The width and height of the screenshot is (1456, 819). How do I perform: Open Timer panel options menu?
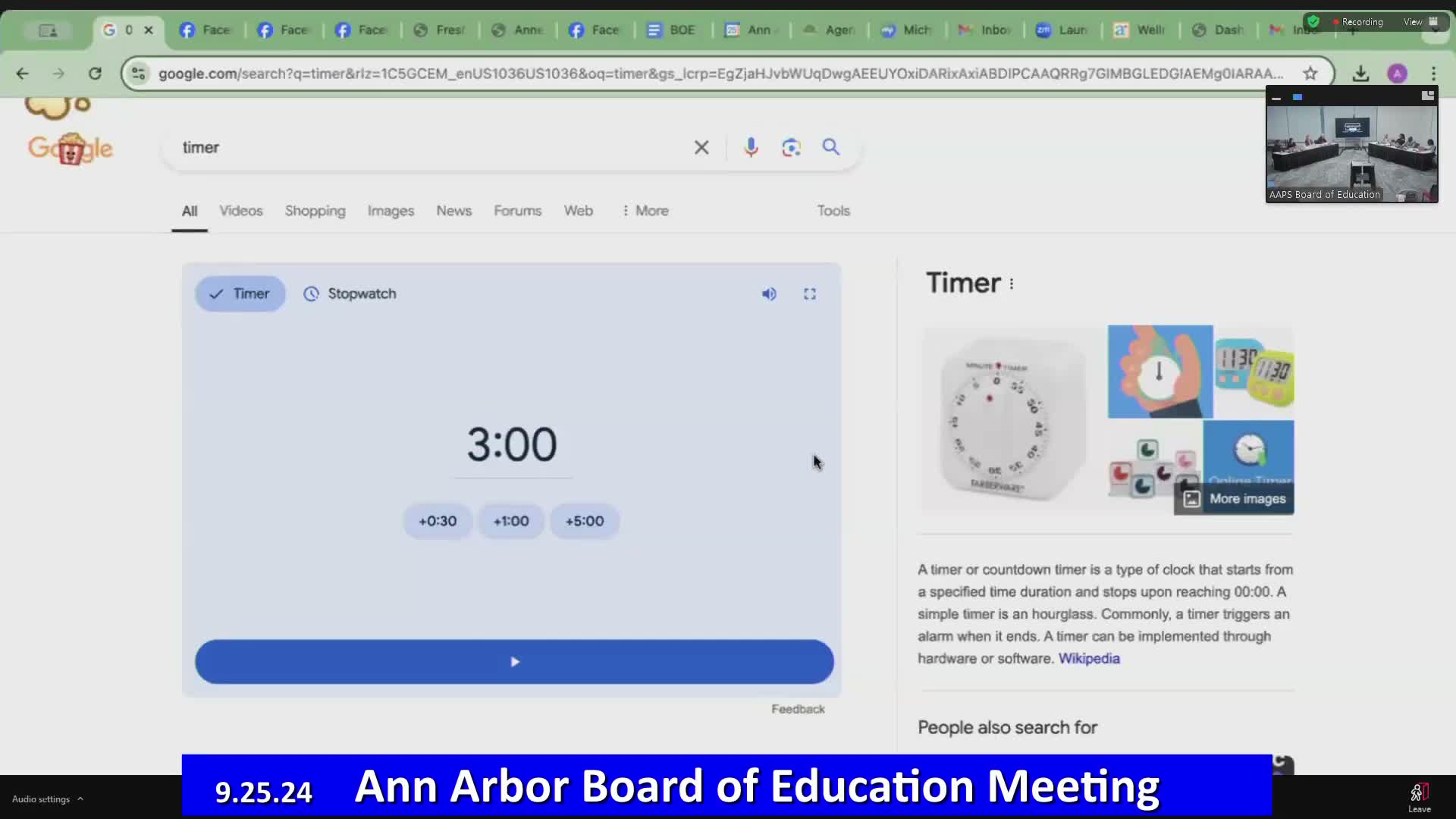pos(1012,284)
